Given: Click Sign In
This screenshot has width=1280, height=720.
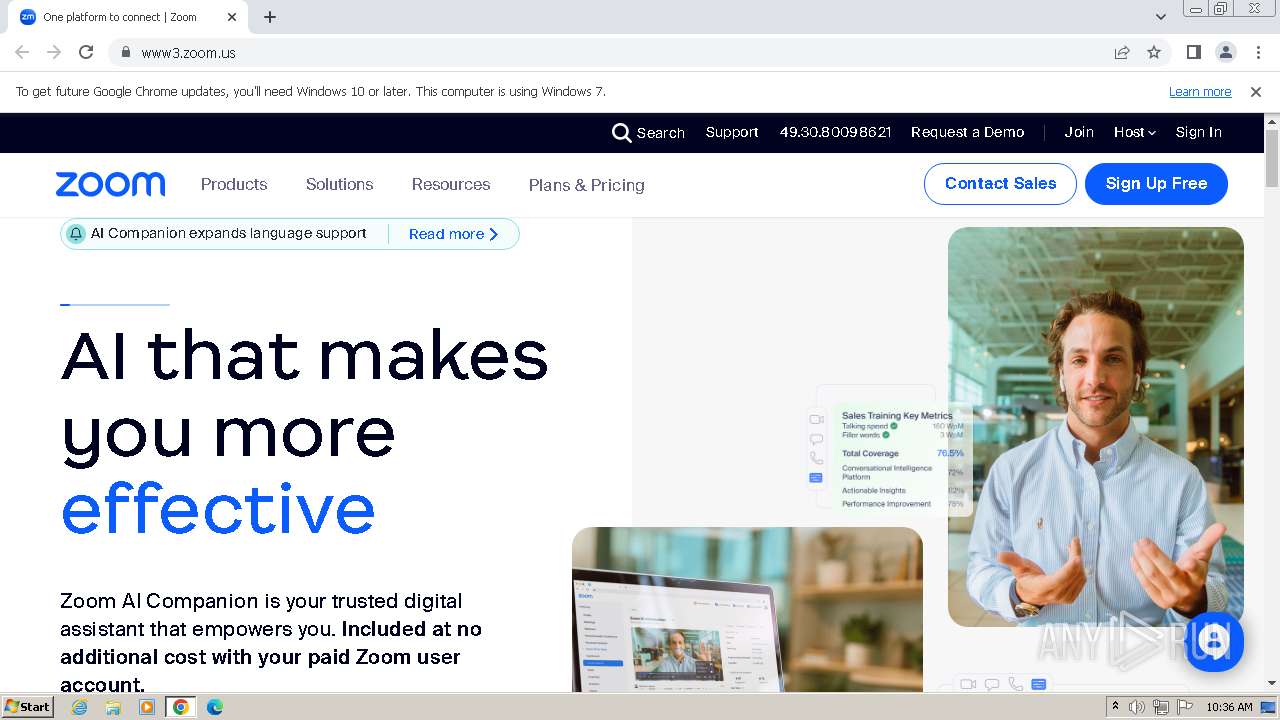Looking at the screenshot, I should 1199,132.
